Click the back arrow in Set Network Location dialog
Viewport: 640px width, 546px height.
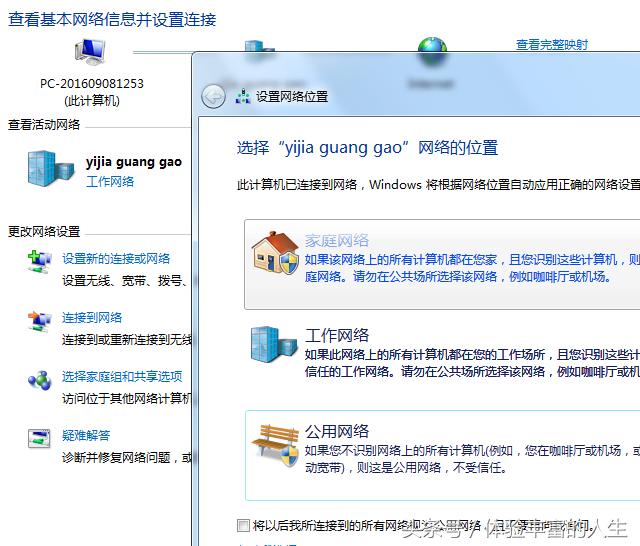(x=213, y=97)
